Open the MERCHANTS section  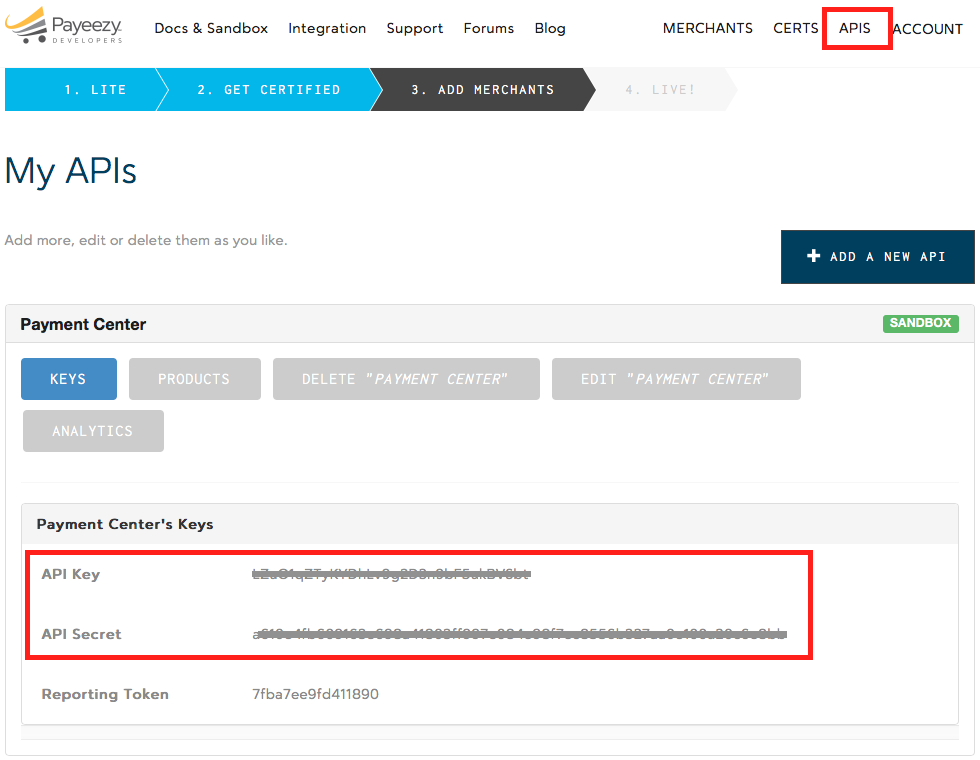[x=708, y=28]
